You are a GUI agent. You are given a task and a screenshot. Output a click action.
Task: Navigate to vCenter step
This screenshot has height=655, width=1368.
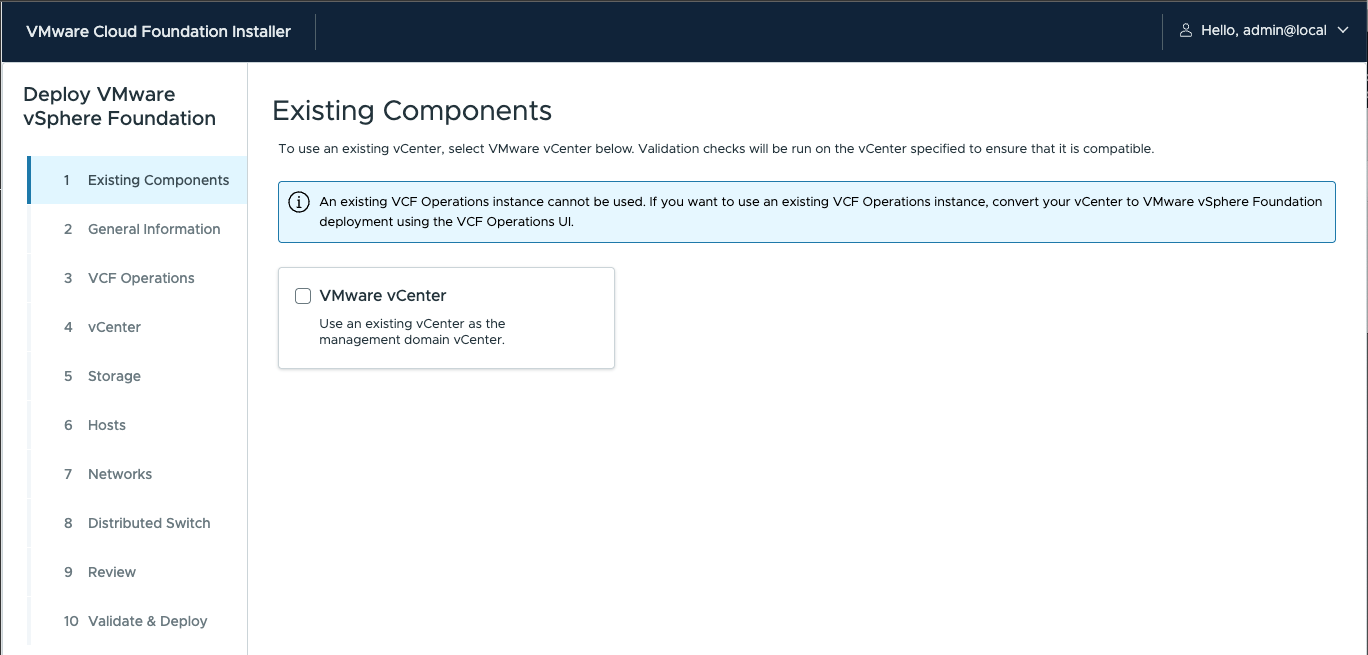pyautogui.click(x=114, y=327)
